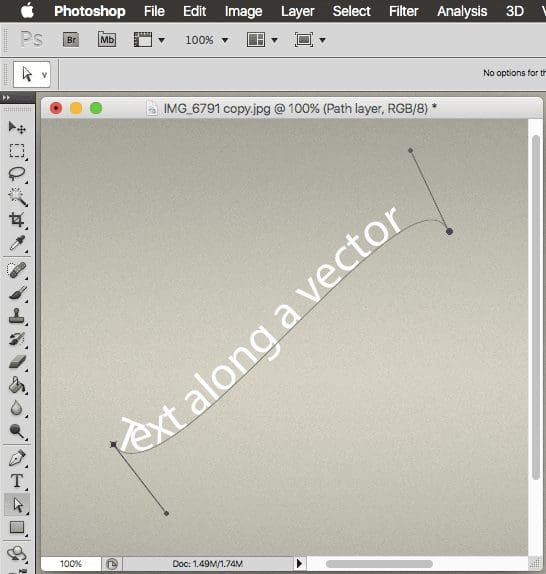Select the Type tool
This screenshot has width=546, height=574.
pos(17,481)
